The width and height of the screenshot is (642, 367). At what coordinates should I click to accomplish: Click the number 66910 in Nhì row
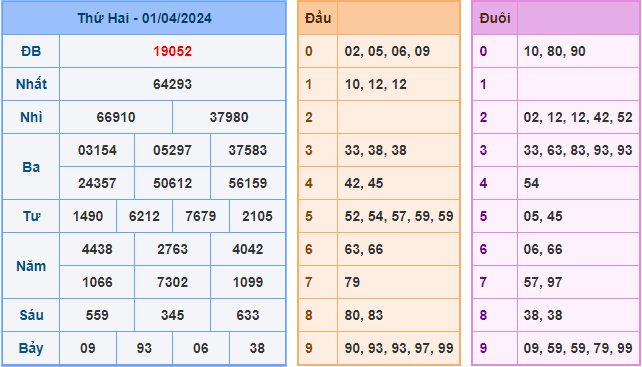click(116, 118)
